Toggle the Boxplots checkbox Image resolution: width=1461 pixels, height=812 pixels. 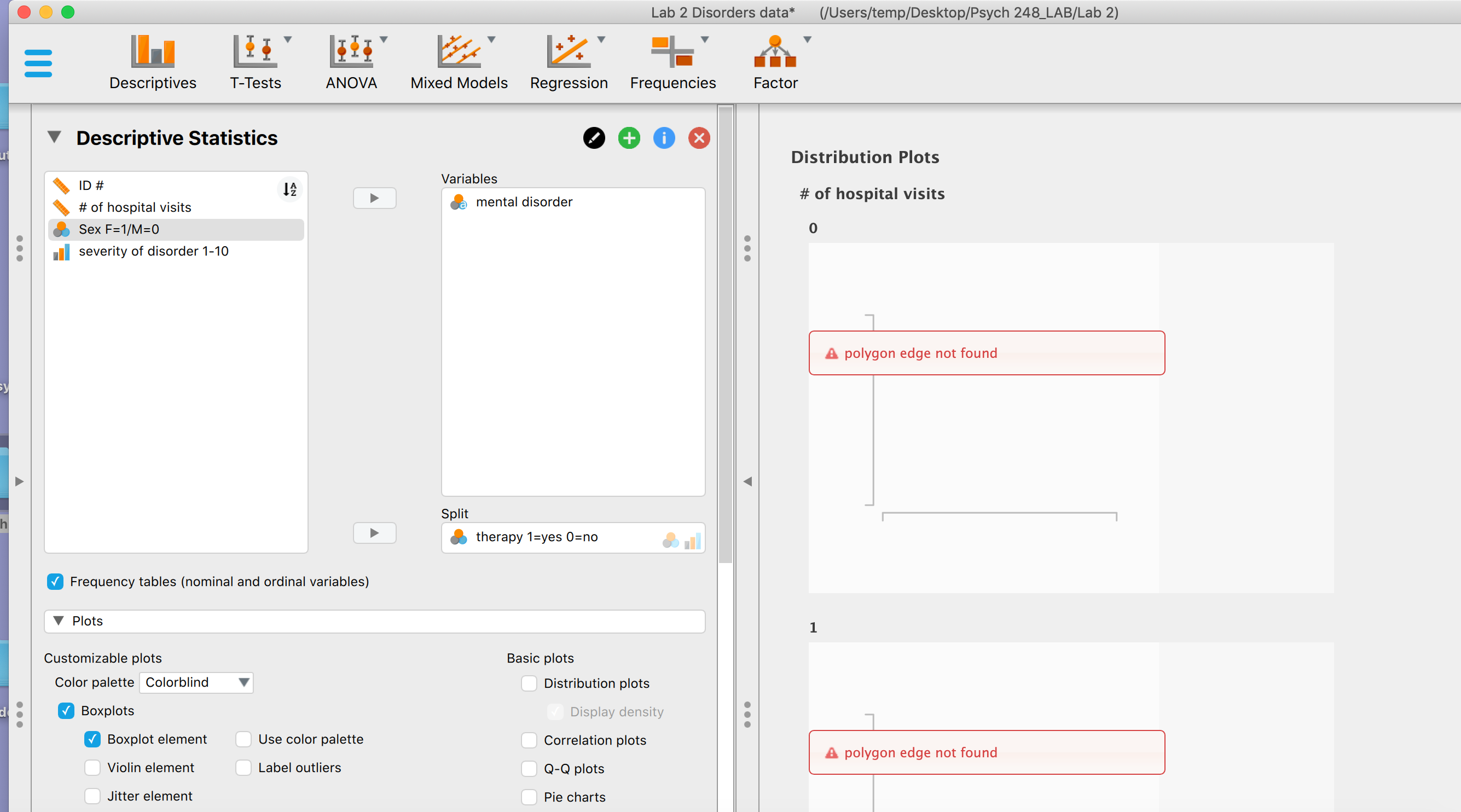(66, 710)
